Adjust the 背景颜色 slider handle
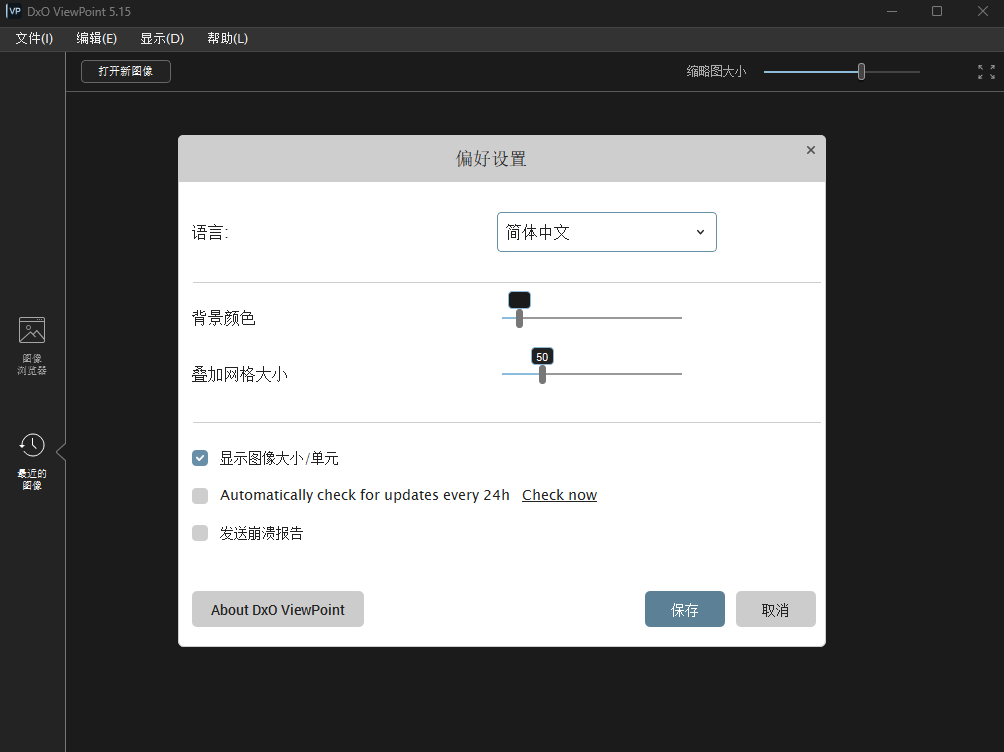1004x752 pixels. pos(519,318)
